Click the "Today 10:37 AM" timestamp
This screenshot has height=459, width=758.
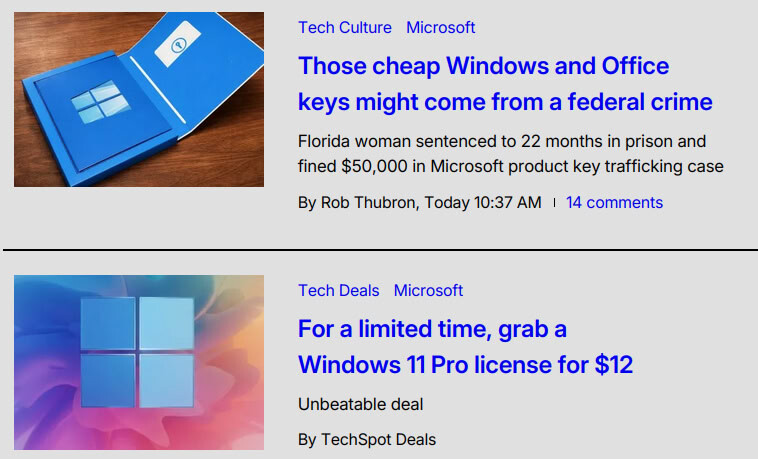click(483, 202)
